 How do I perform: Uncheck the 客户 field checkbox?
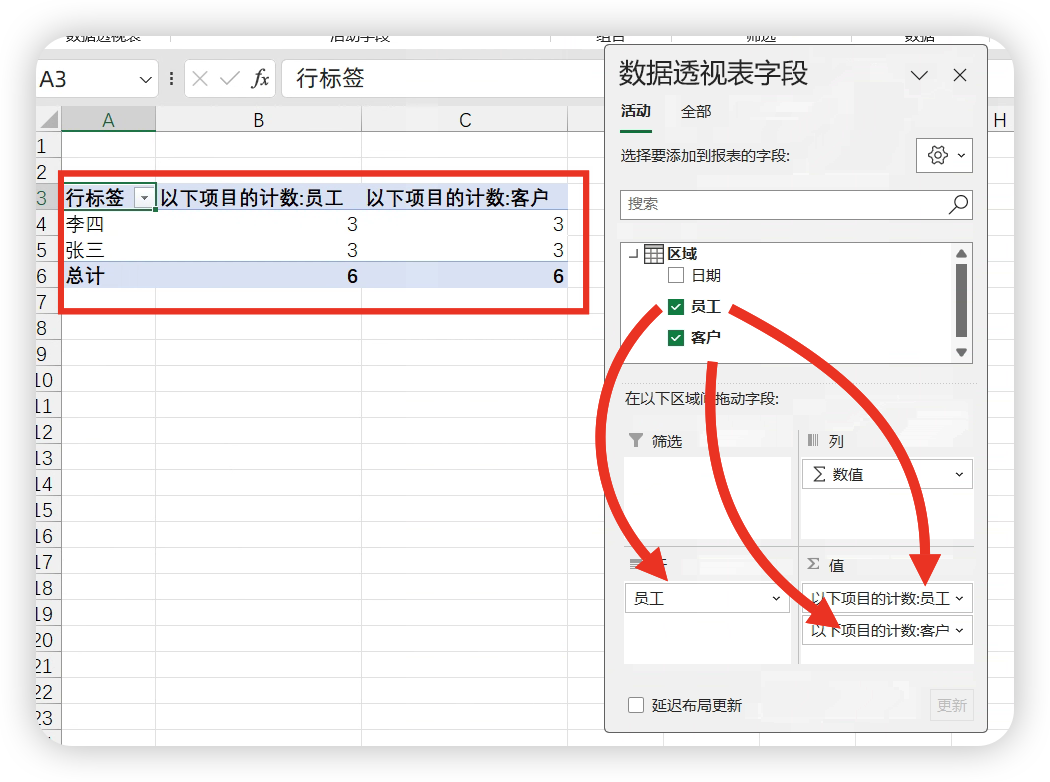(x=676, y=337)
